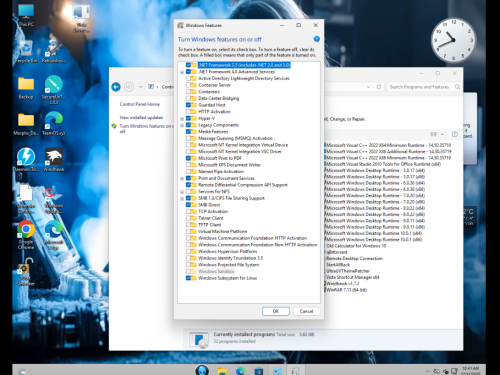This screenshot has width=500, height=375.
Task: Uncheck Windows Subsystem for Linux
Action: click(188, 278)
